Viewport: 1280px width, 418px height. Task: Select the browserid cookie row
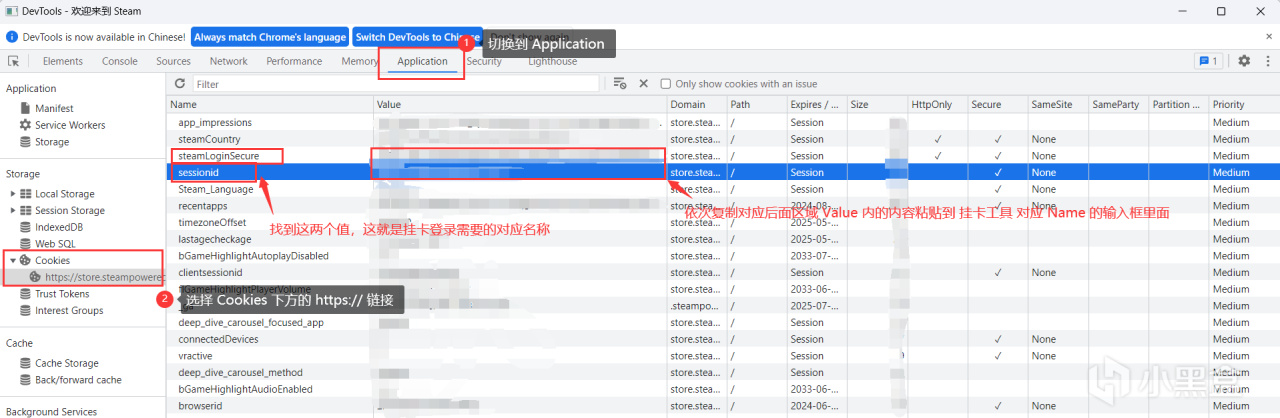pyautogui.click(x=723, y=405)
